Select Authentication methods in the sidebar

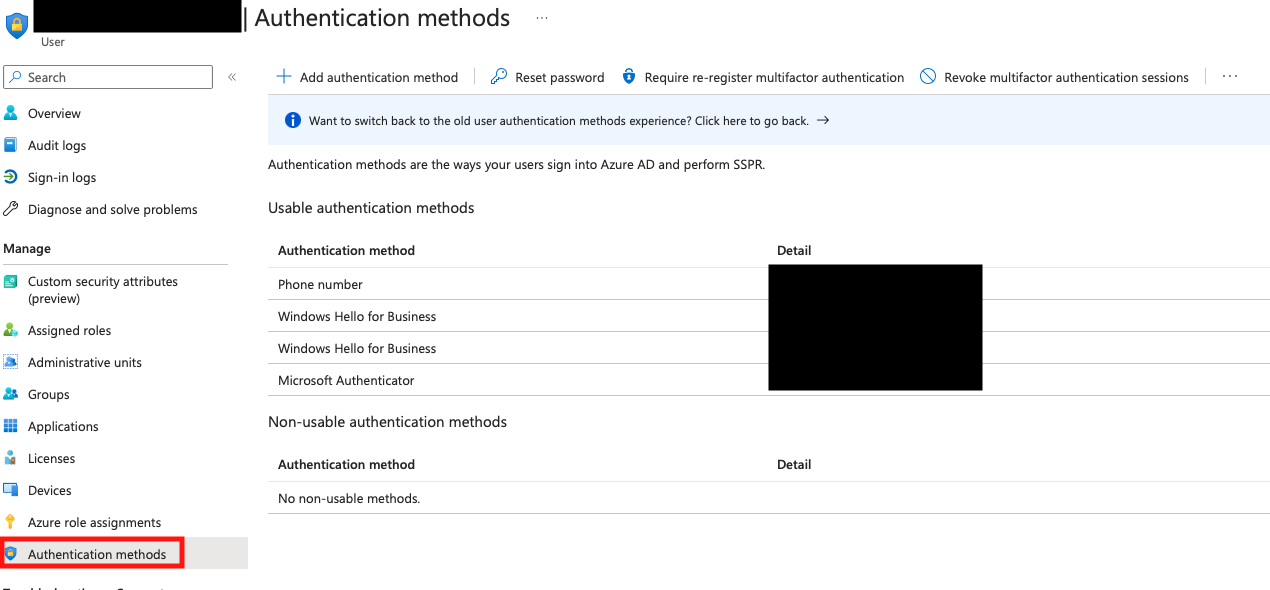click(x=97, y=555)
